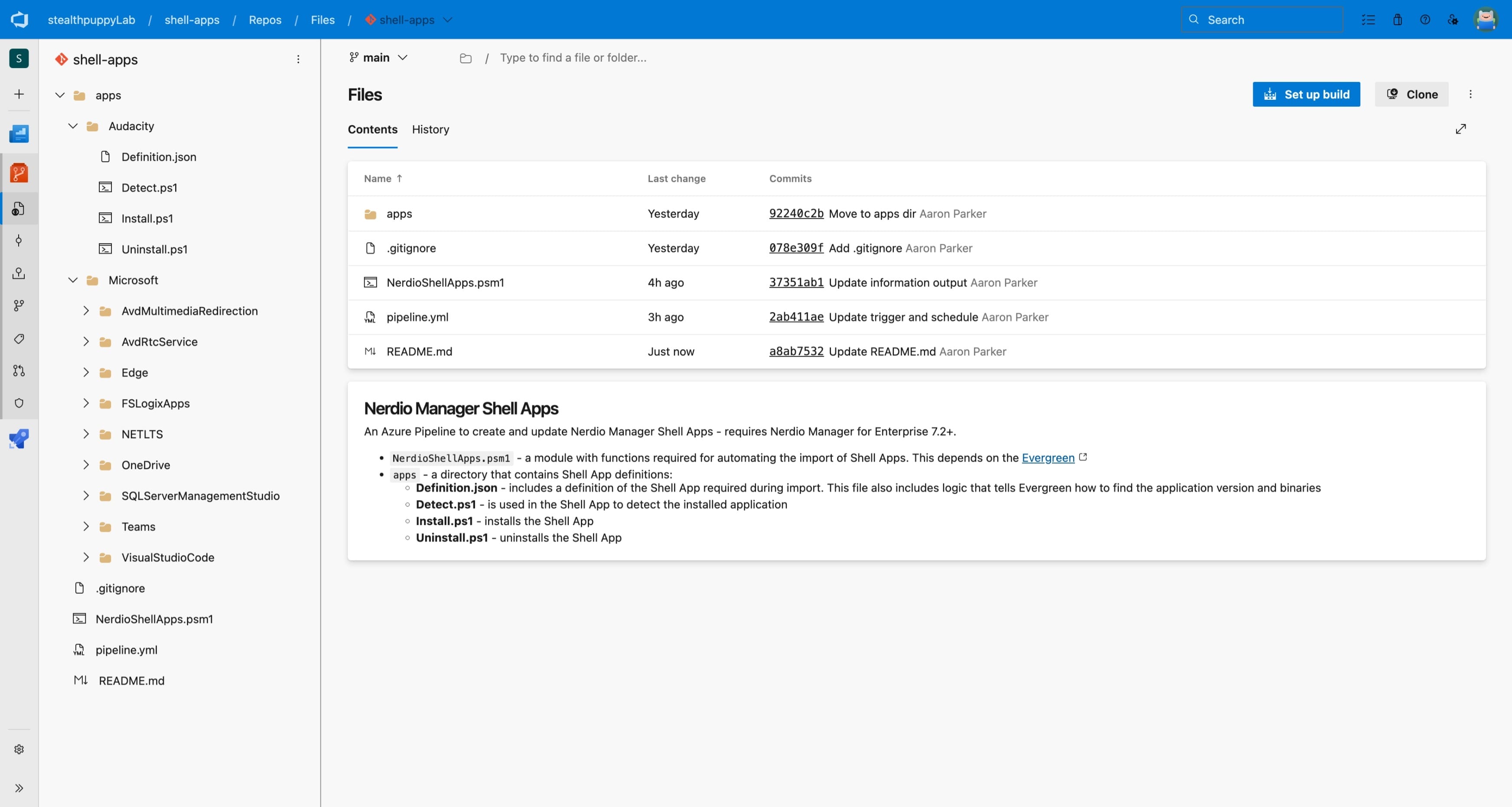
Task: Open pipeline.yml in the file tree
Action: pos(126,650)
